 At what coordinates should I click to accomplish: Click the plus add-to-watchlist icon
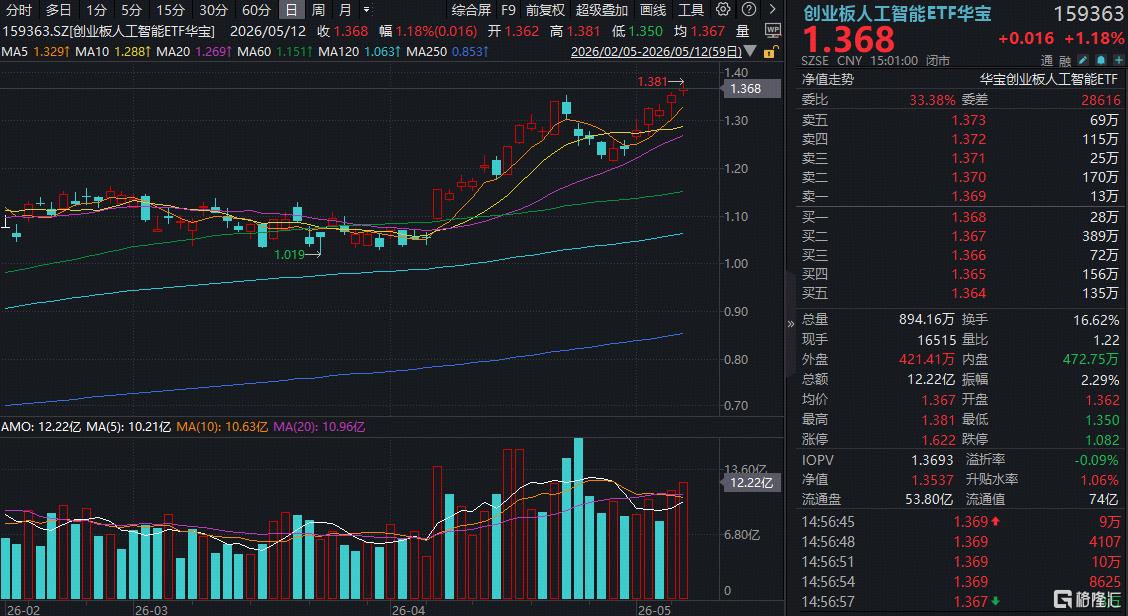coord(1118,61)
